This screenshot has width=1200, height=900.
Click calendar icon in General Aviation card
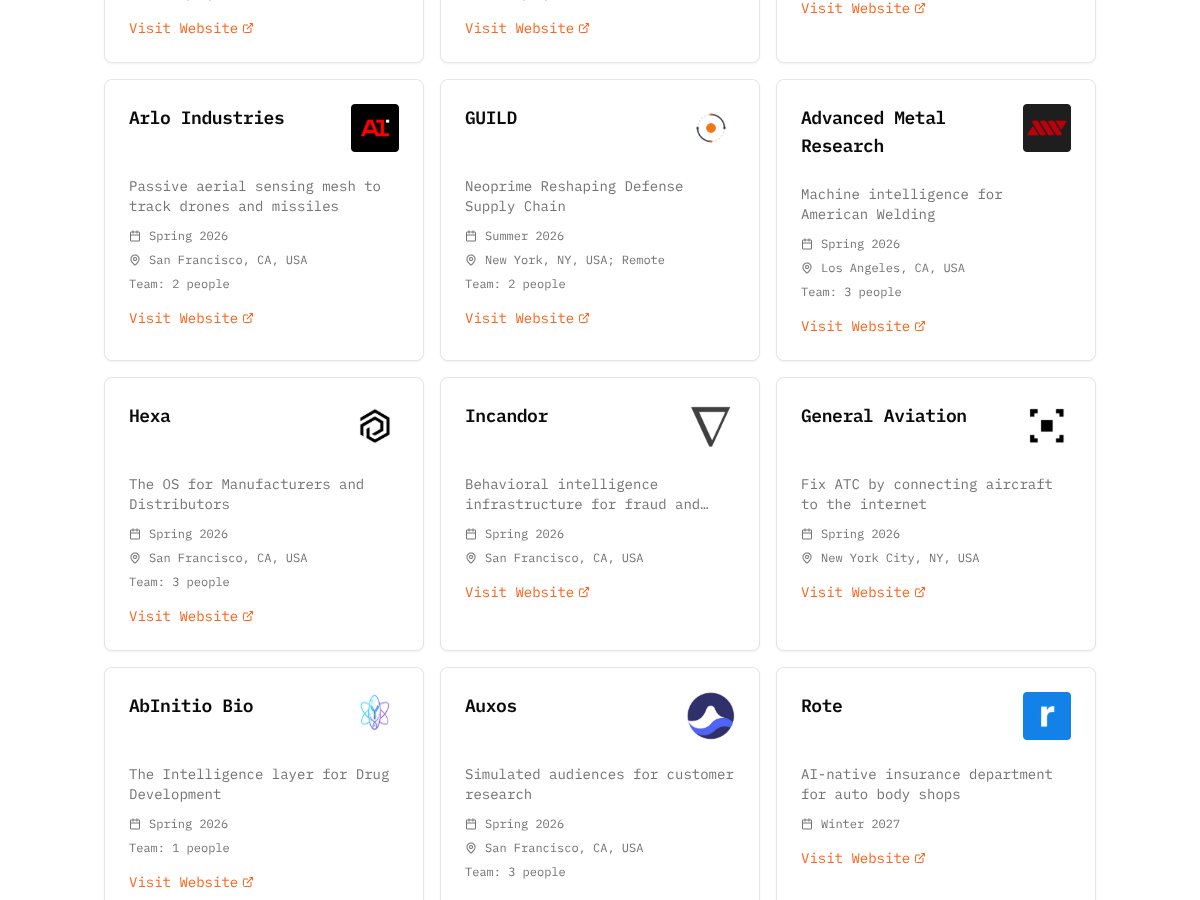[807, 534]
